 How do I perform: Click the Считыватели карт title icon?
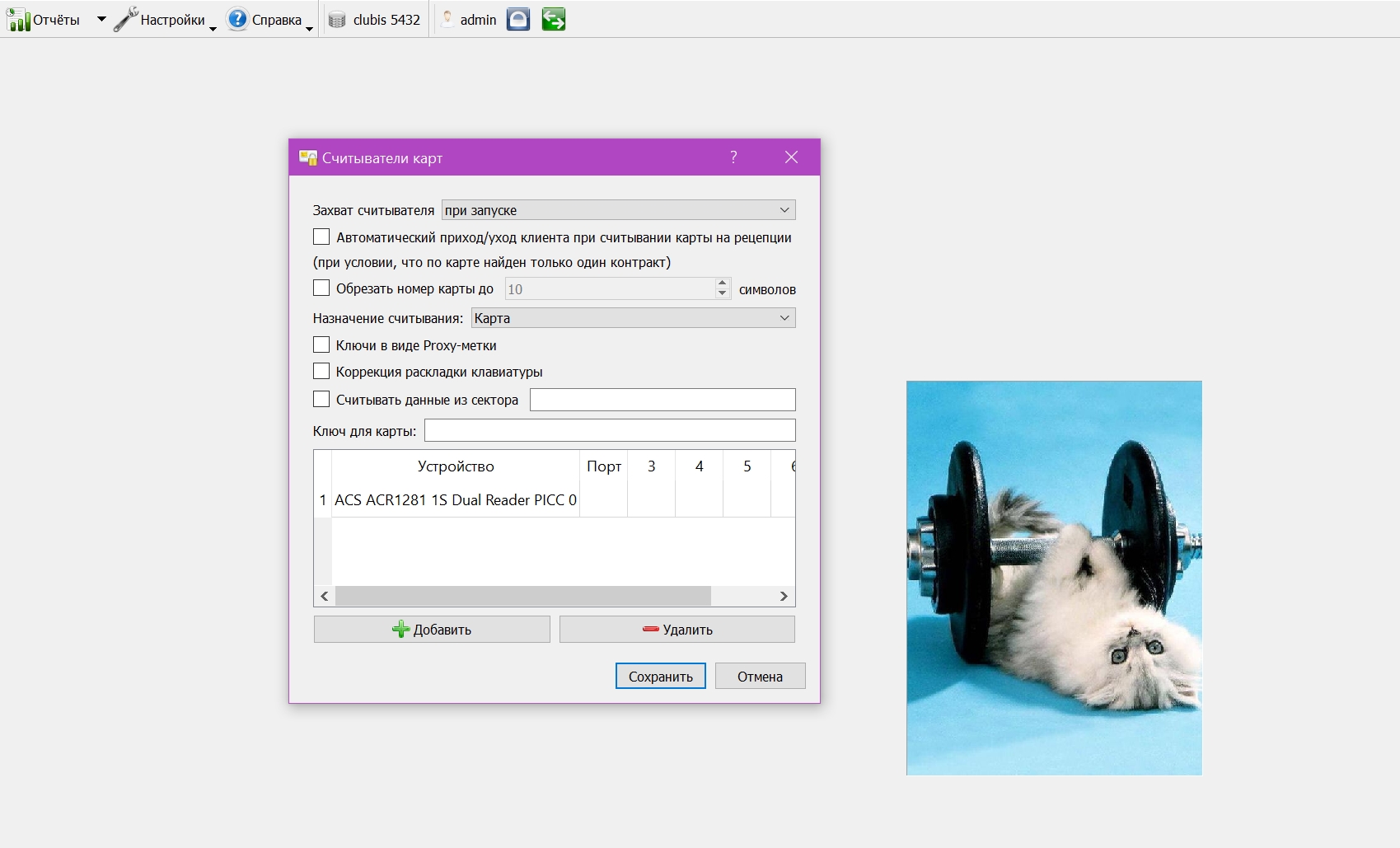(x=308, y=157)
